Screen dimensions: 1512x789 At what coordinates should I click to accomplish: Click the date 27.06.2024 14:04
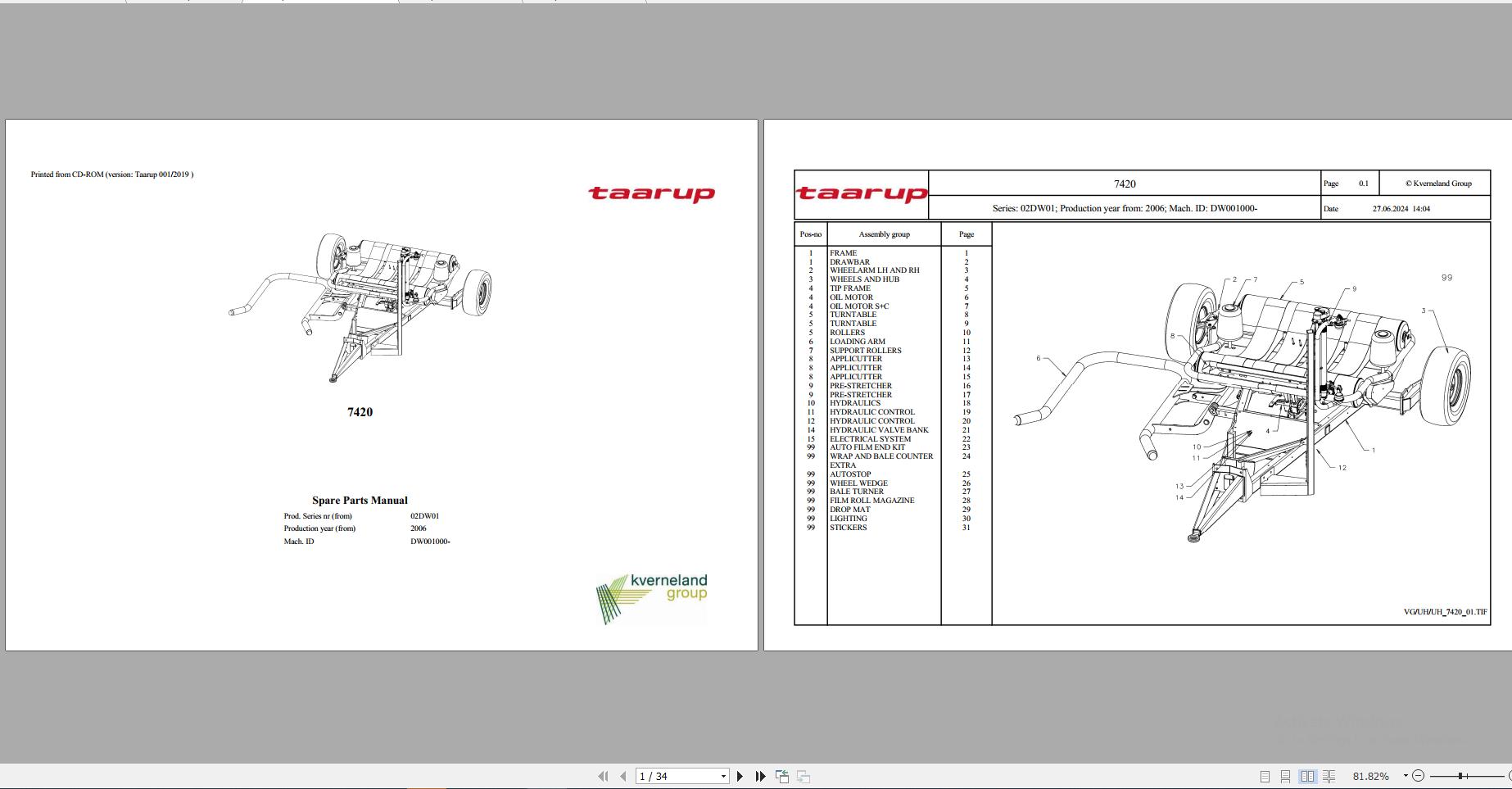point(1401,209)
